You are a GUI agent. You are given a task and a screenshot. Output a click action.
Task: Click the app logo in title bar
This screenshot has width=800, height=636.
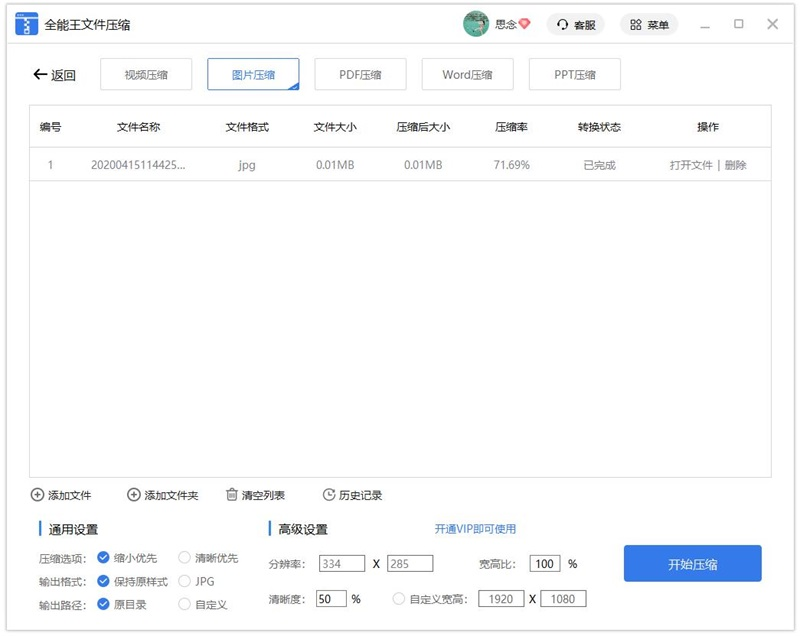pyautogui.click(x=27, y=24)
